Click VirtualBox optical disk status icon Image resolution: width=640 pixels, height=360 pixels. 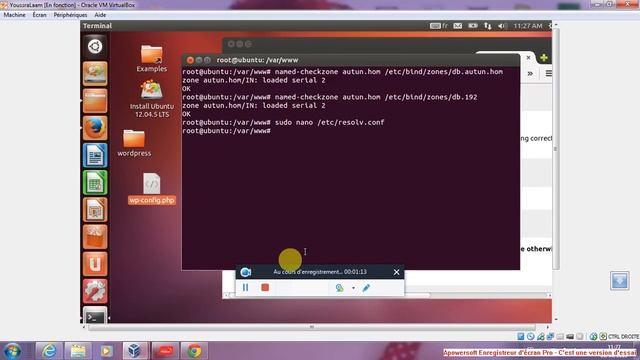pos(531,336)
